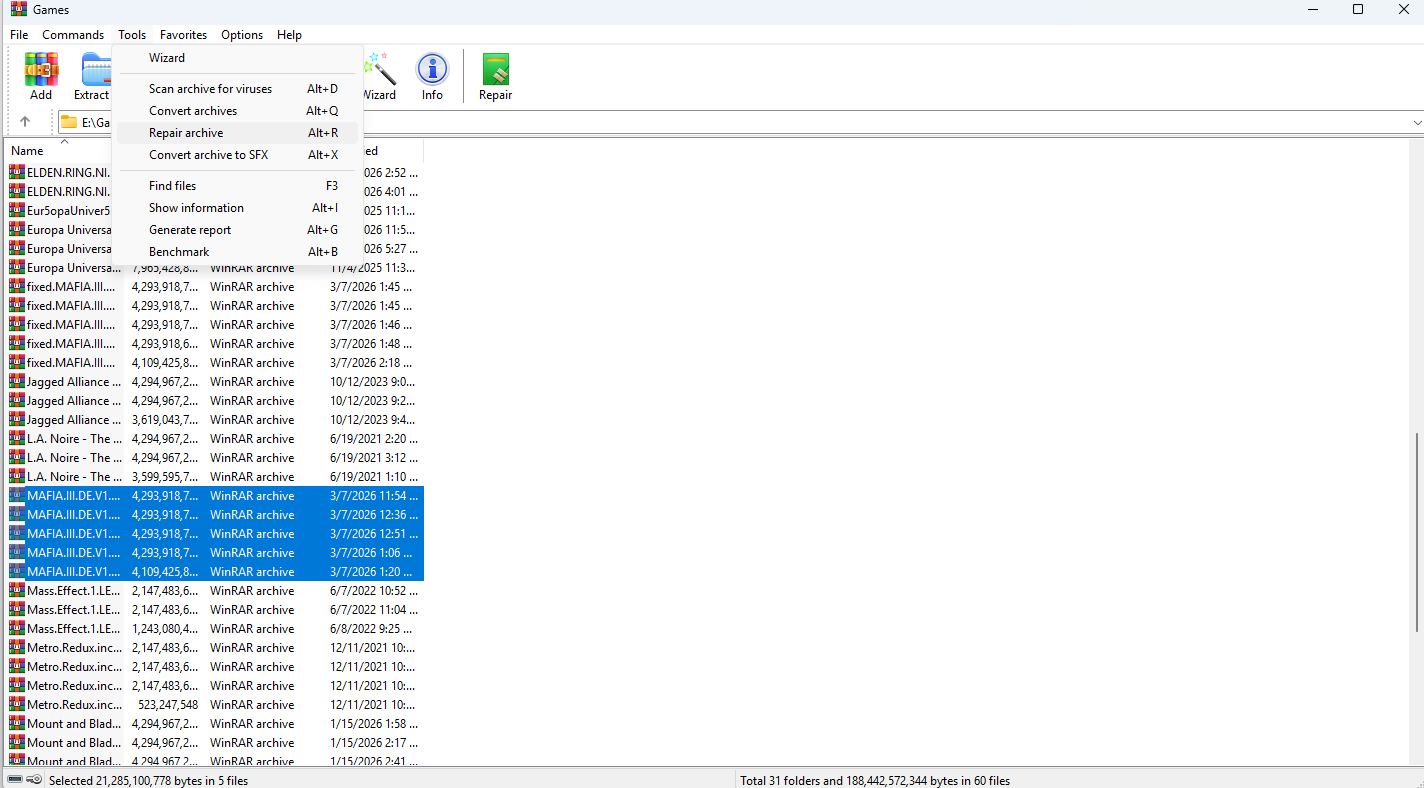
Task: Click the archive icon of the MAFIA file dated 3/7/2026 11:54
Action: tap(17, 495)
